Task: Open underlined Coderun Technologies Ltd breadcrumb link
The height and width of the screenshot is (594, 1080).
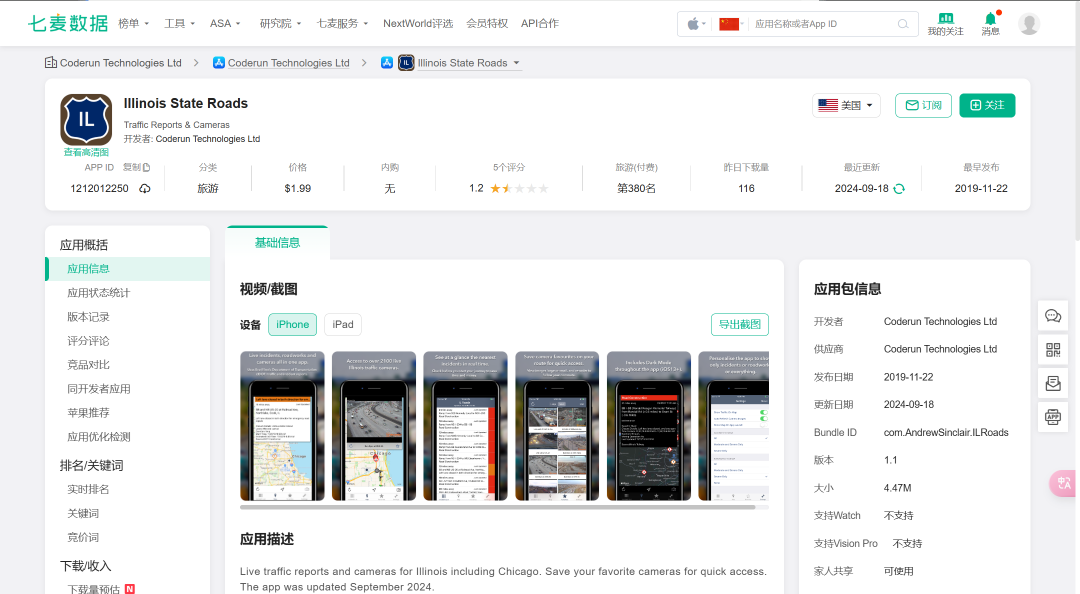Action: 289,63
